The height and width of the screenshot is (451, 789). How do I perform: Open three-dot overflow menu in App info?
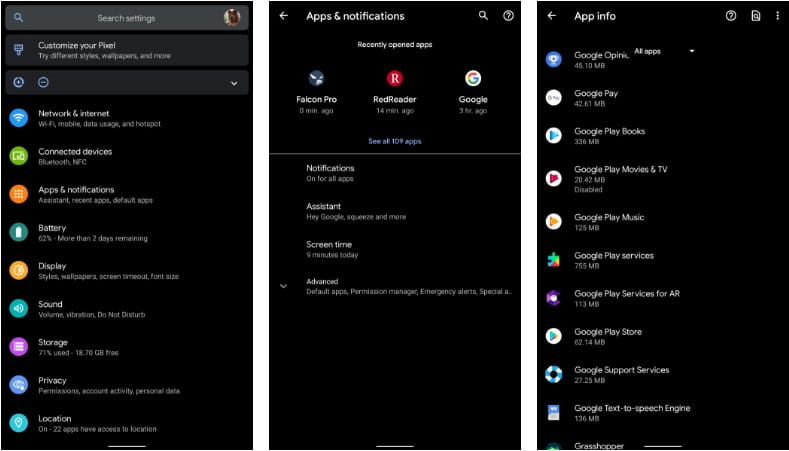778,16
